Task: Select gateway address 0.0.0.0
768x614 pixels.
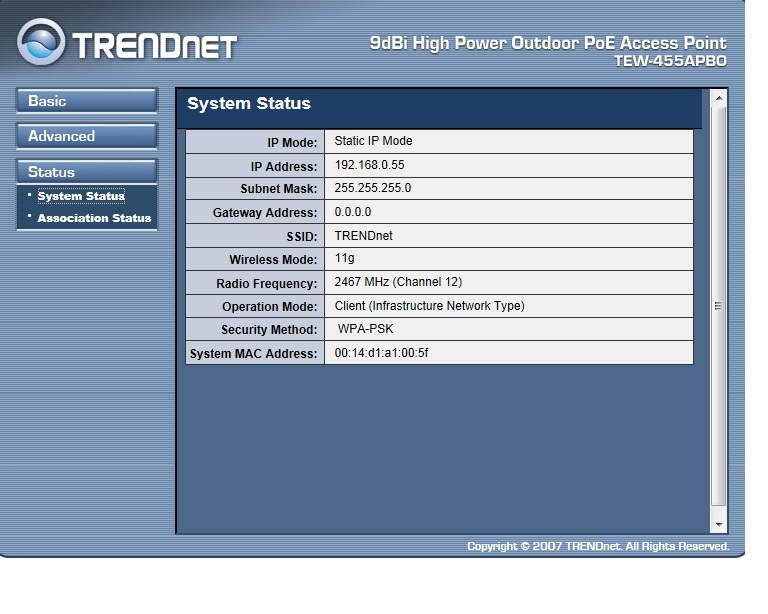Action: click(353, 212)
